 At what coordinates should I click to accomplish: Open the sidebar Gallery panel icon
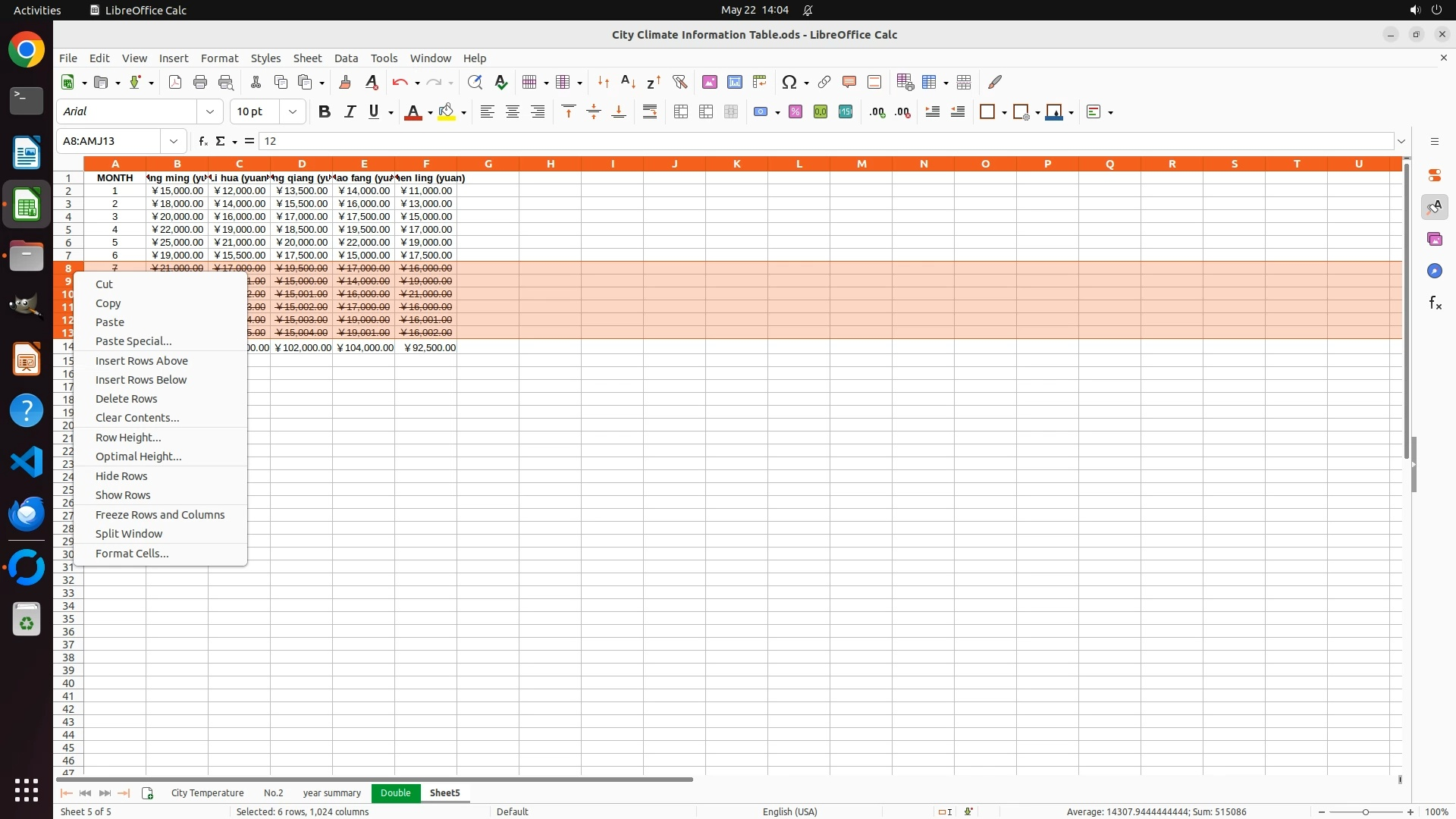tap(1434, 239)
